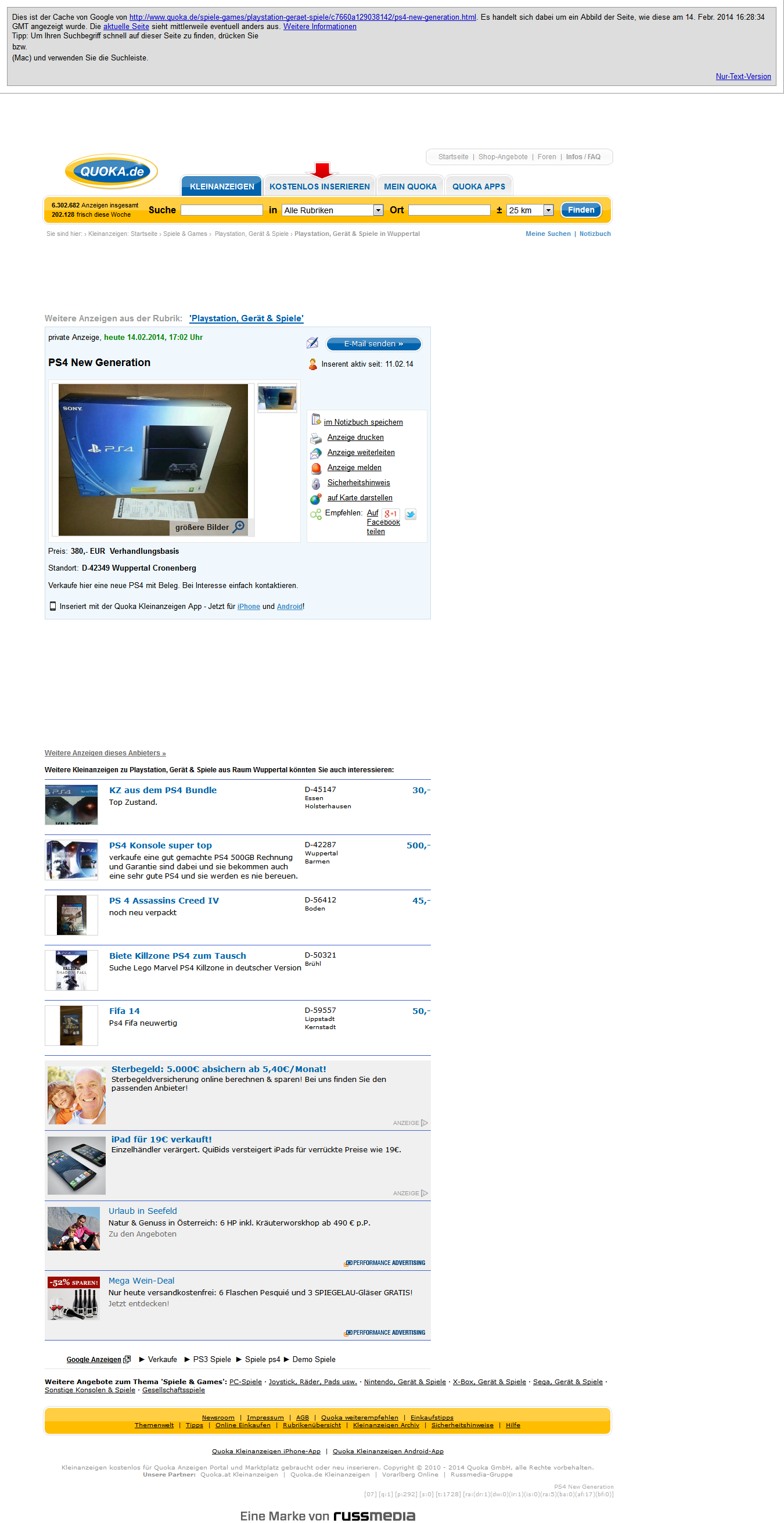Open PS 4 Assassins Creed IV listing
The height and width of the screenshot is (1523, 784).
164,901
